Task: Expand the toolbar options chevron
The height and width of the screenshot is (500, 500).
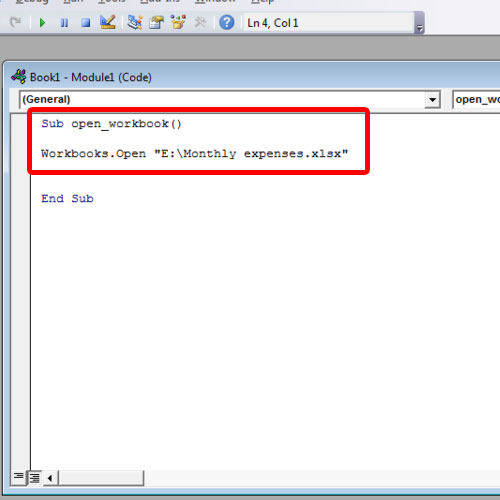Action: coord(420,23)
